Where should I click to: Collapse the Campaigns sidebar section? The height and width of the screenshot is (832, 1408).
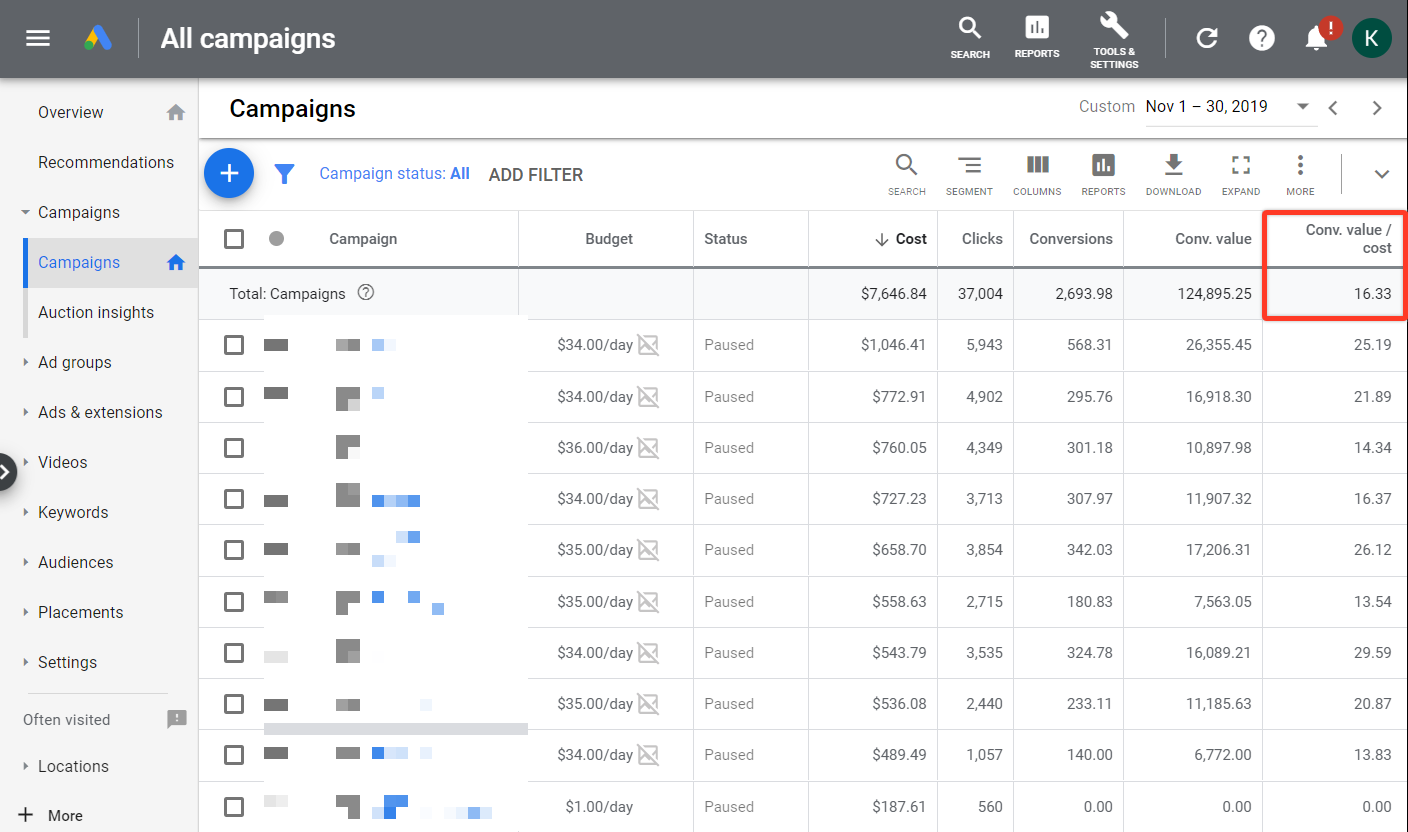[25, 212]
